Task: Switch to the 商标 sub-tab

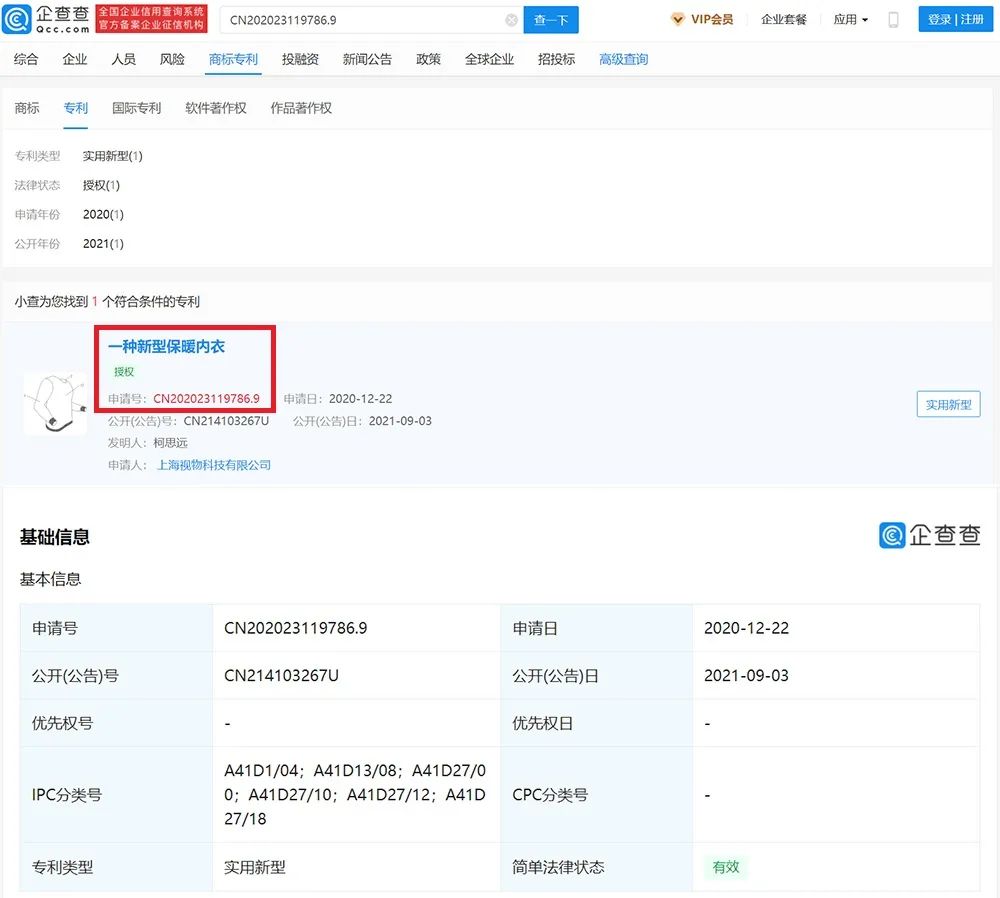Action: [x=27, y=108]
